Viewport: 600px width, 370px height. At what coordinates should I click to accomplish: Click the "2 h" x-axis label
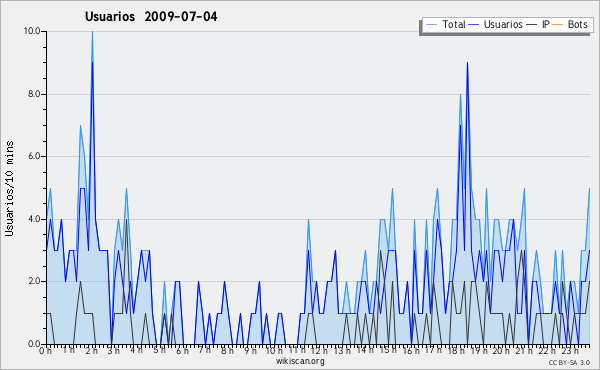91,350
